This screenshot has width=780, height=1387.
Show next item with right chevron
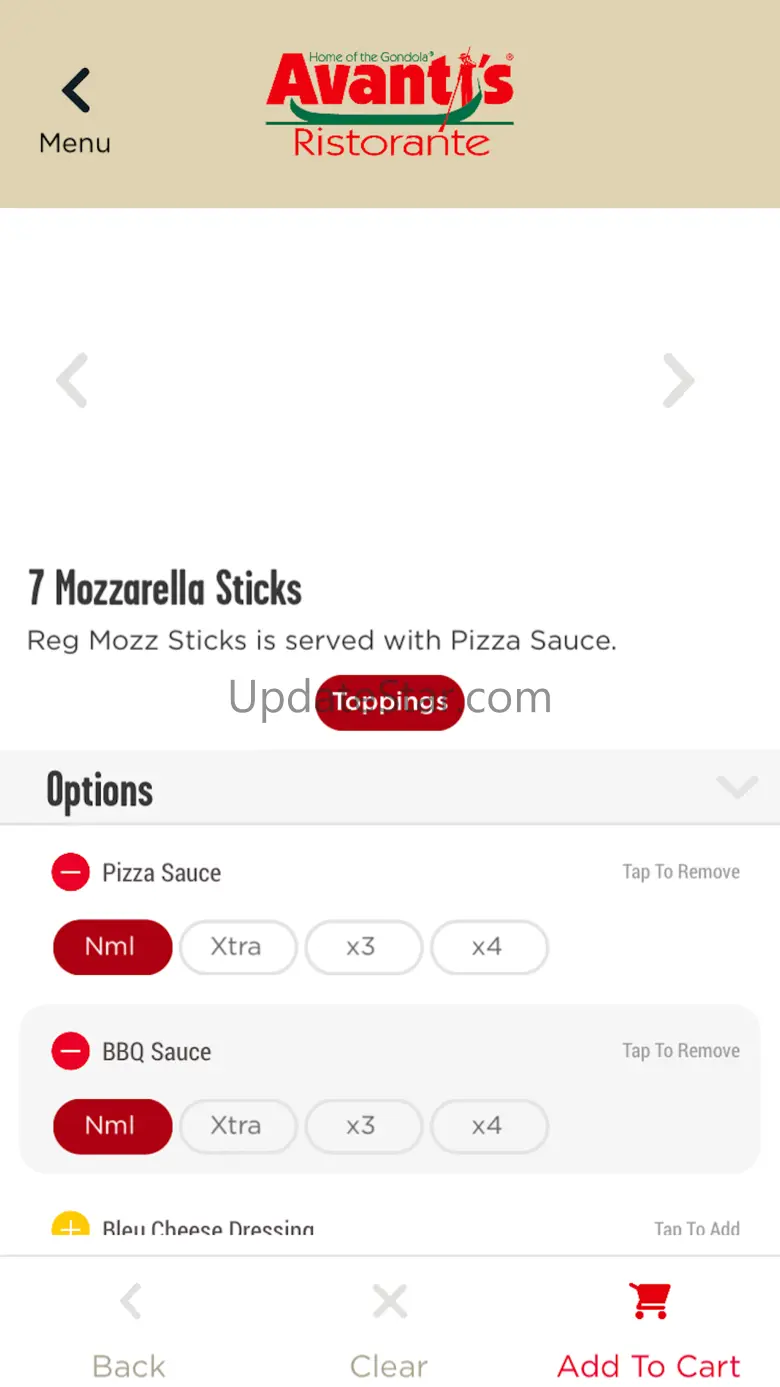tap(679, 380)
